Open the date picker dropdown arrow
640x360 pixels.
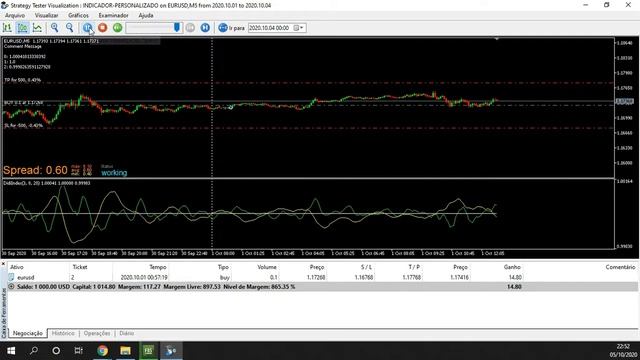click(302, 28)
